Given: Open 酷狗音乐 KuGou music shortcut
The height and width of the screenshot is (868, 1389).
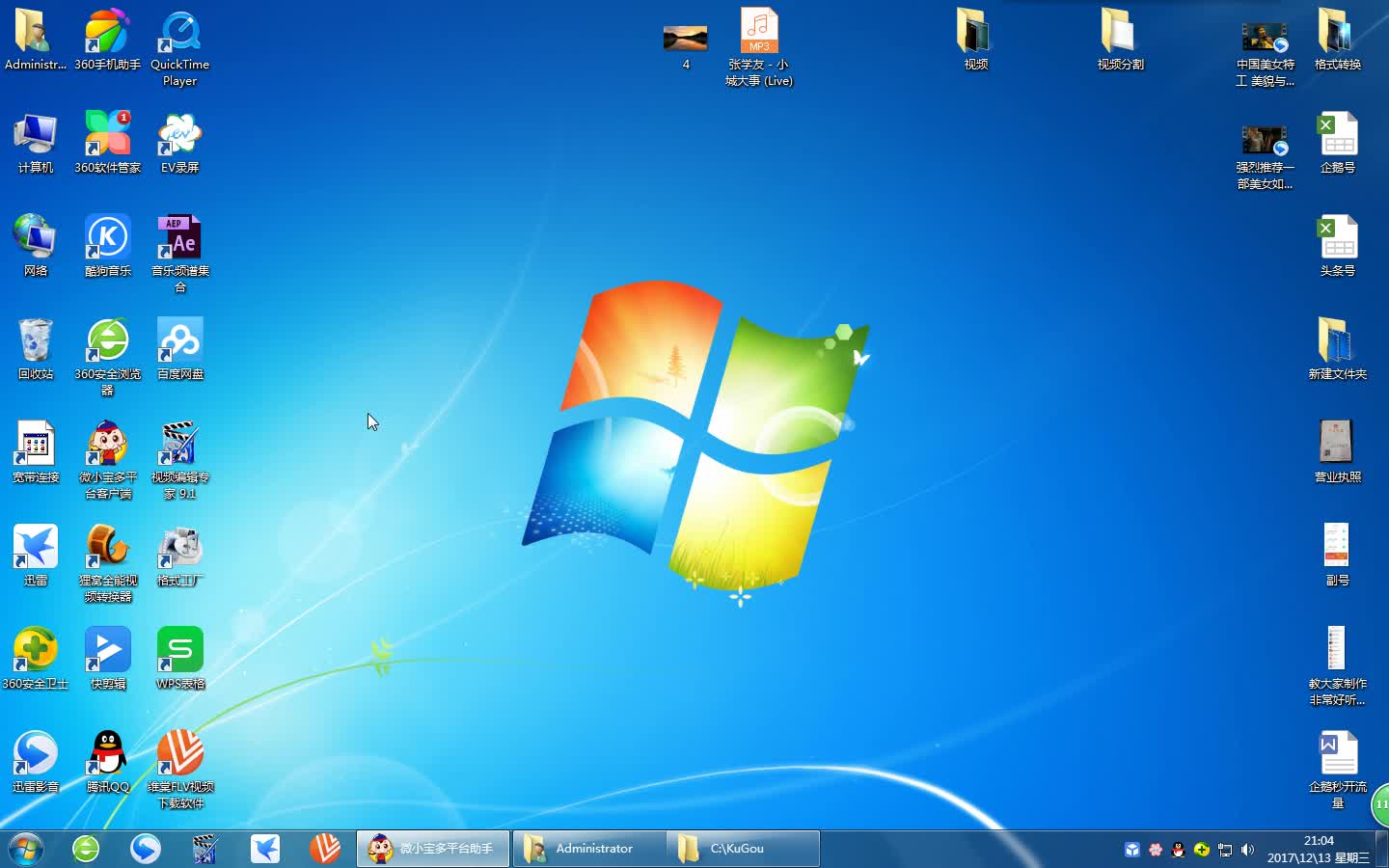Looking at the screenshot, I should pos(107,246).
